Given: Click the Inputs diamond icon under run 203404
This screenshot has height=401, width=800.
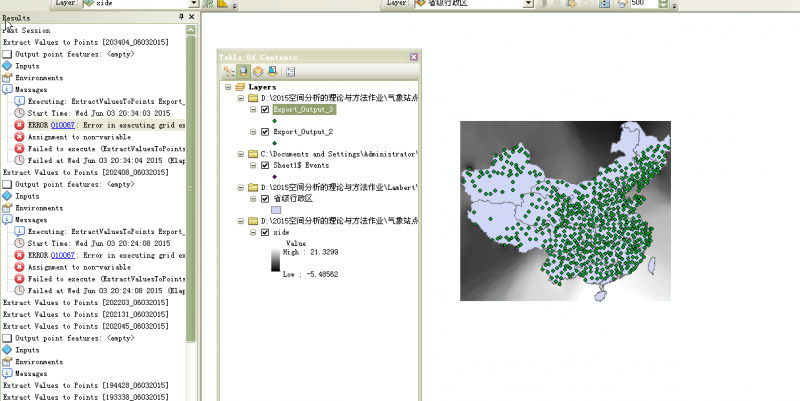Looking at the screenshot, I should [7, 66].
